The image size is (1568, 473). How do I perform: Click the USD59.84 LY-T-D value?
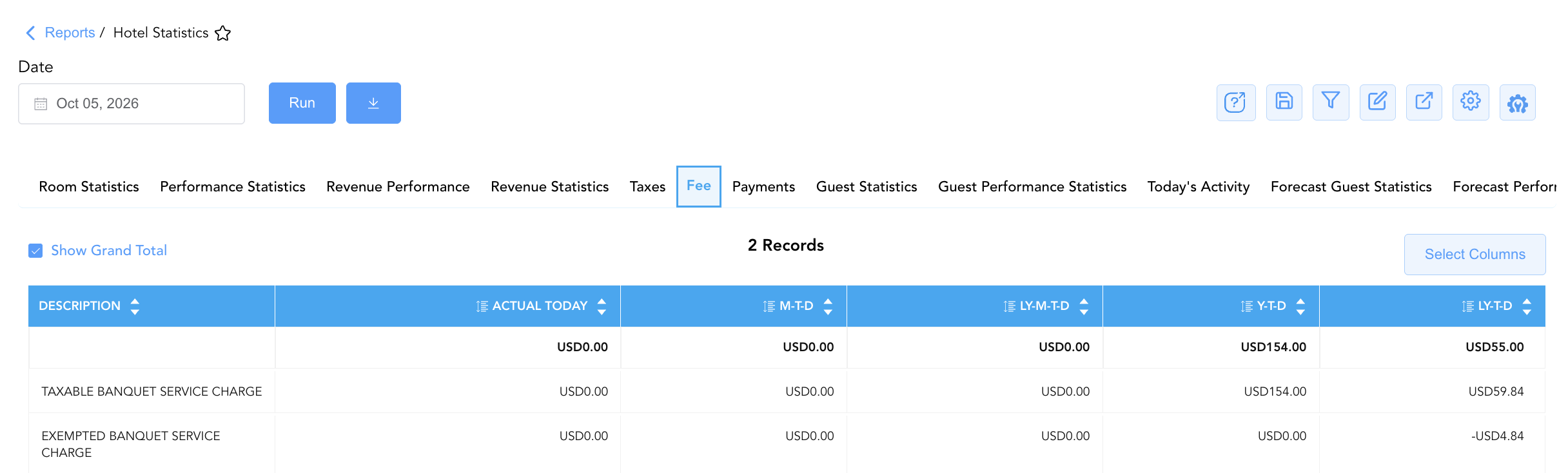1496,392
